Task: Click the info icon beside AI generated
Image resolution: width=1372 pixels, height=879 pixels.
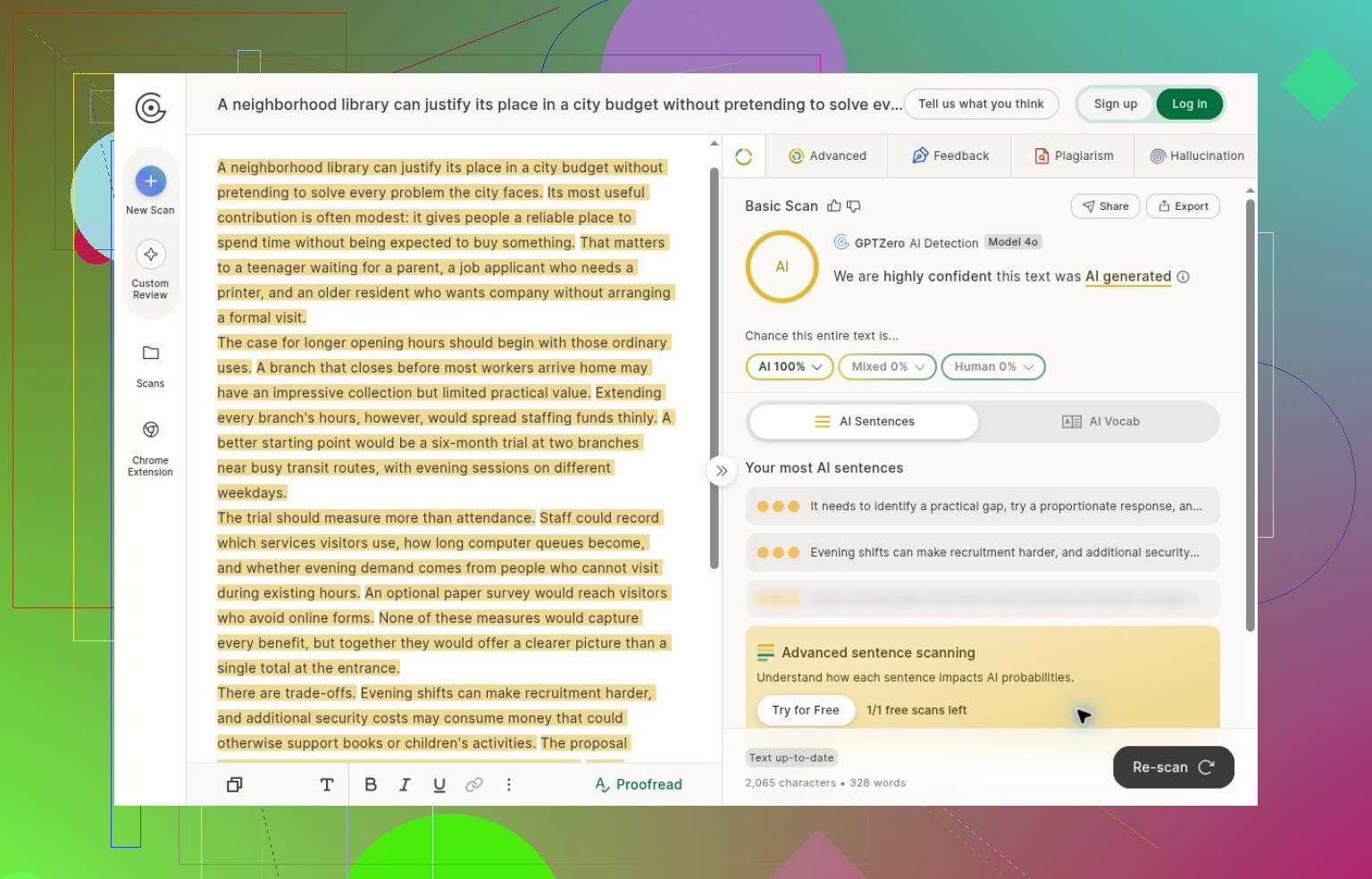Action: click(1183, 277)
